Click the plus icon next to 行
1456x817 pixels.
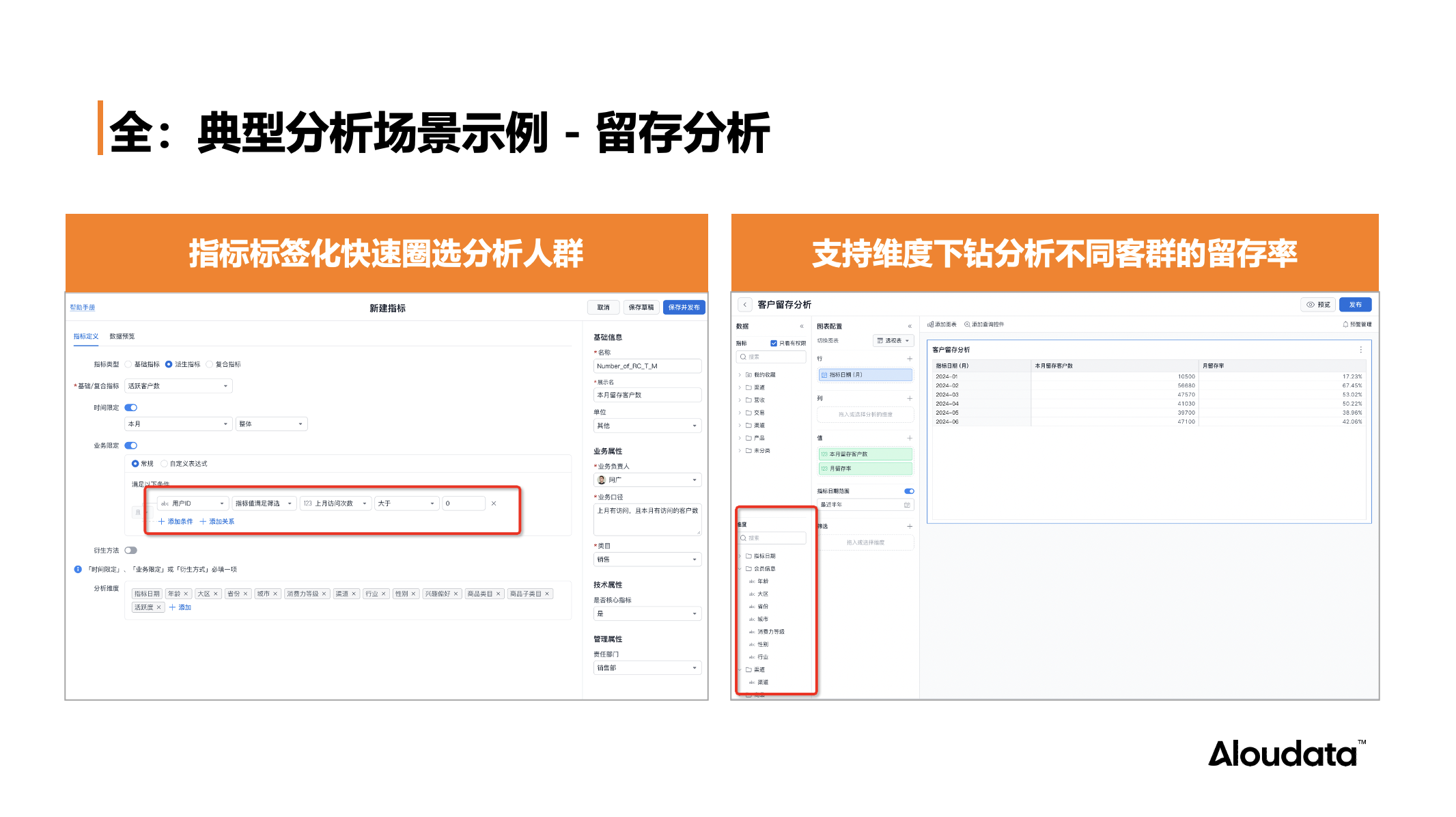coord(910,359)
